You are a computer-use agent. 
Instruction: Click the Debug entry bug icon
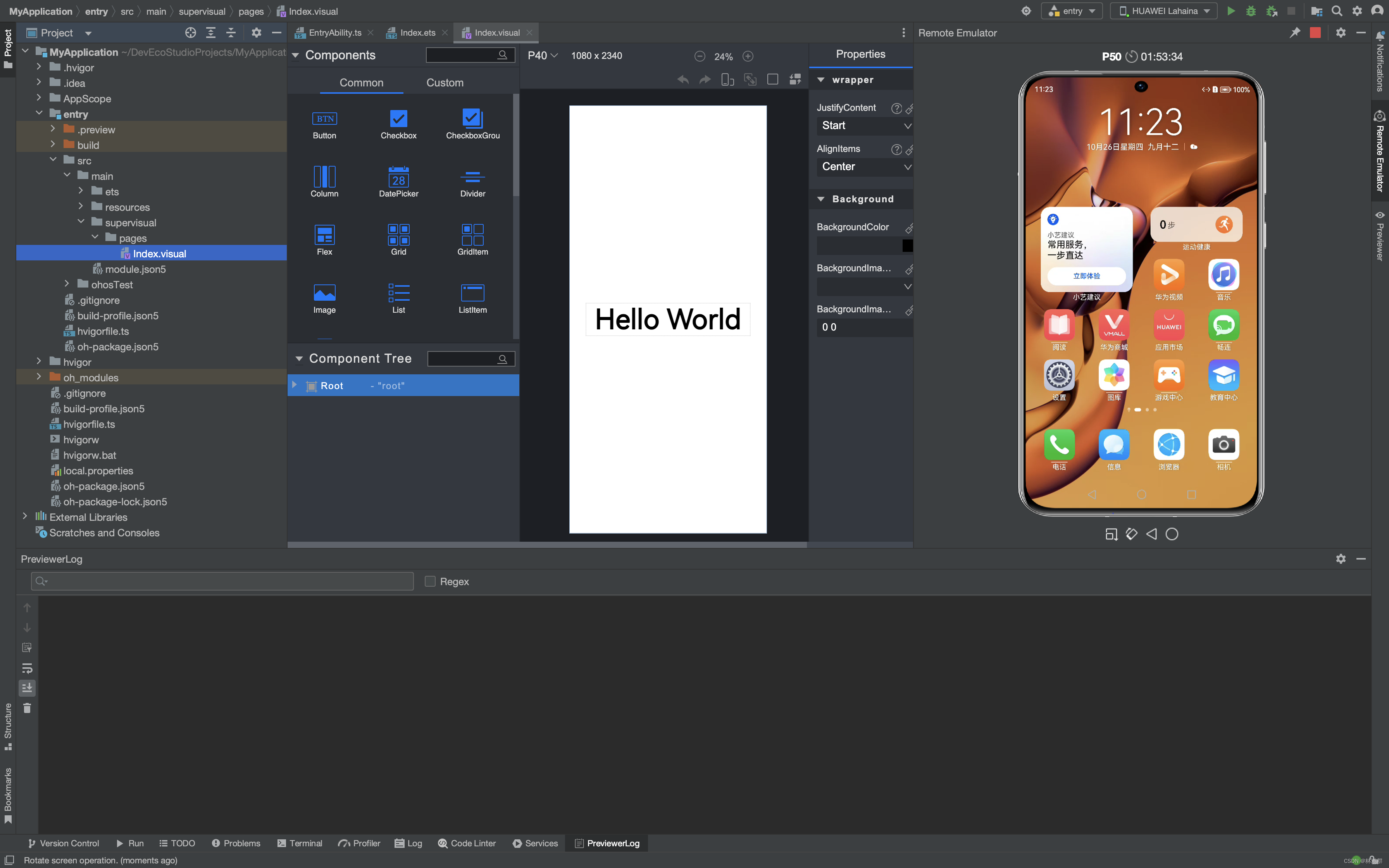point(1251,11)
